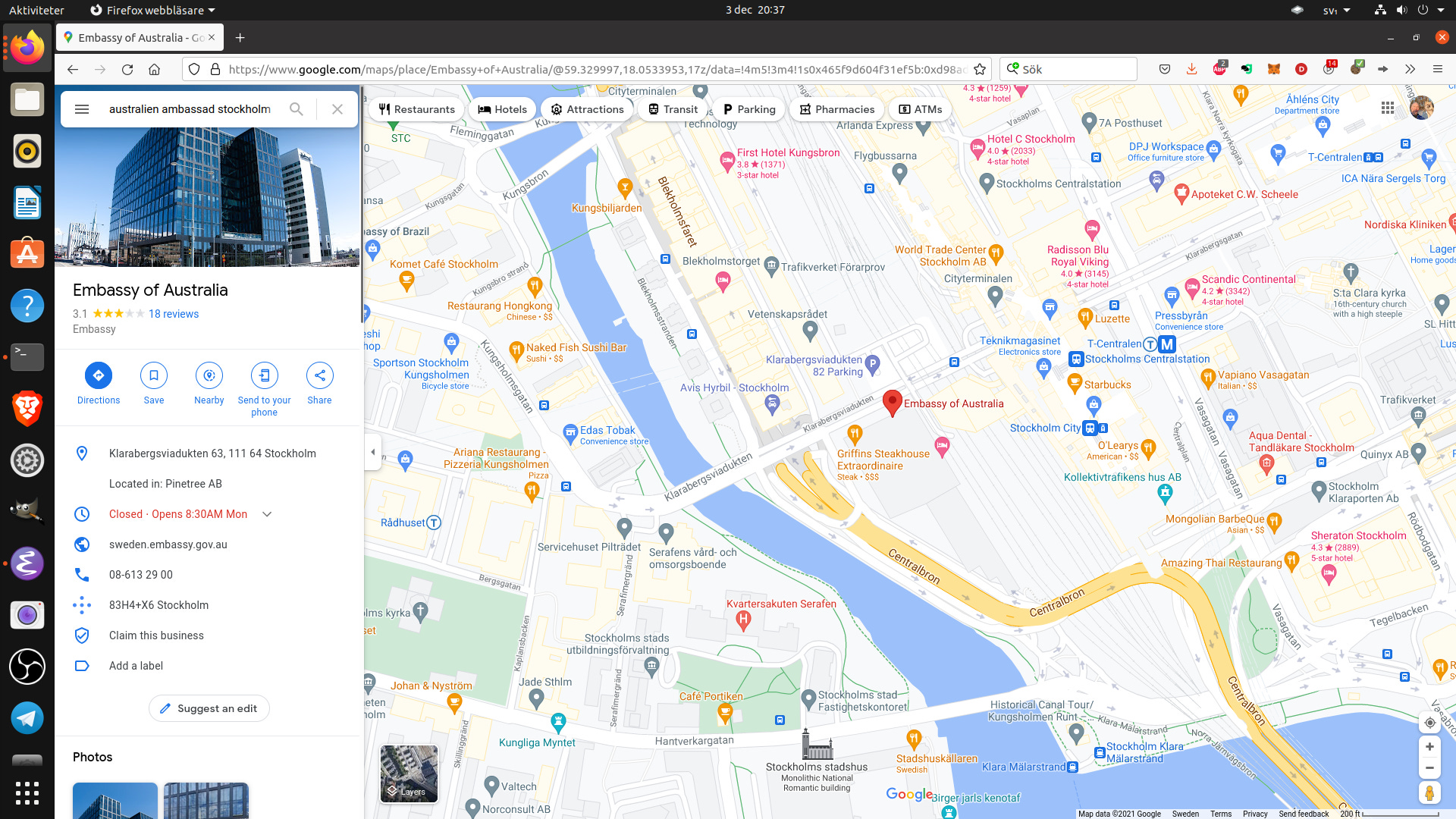1456x819 pixels.
Task: Click the maps search input field
Action: pyautogui.click(x=190, y=109)
